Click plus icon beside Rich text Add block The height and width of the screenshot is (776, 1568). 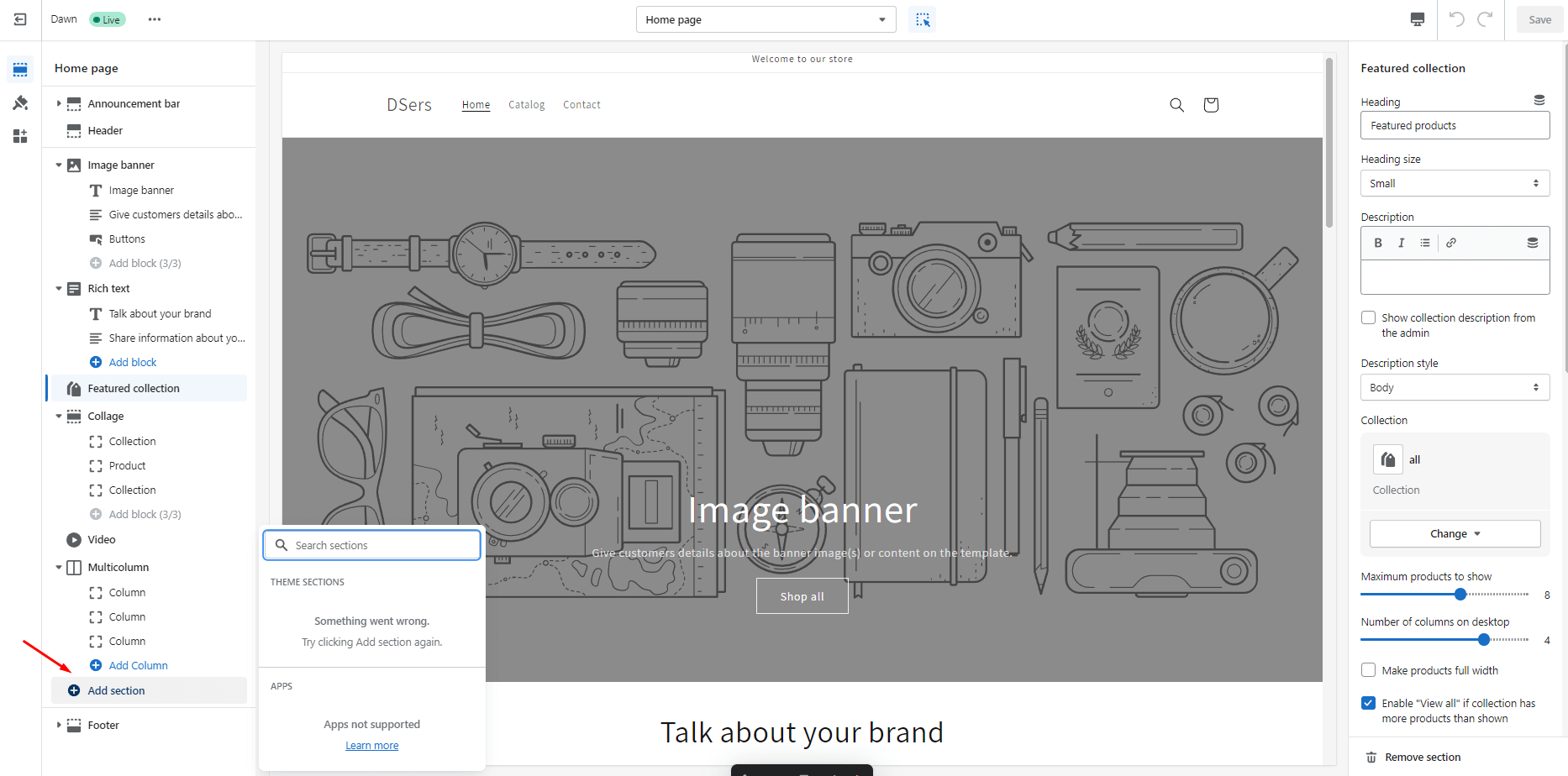(x=96, y=362)
